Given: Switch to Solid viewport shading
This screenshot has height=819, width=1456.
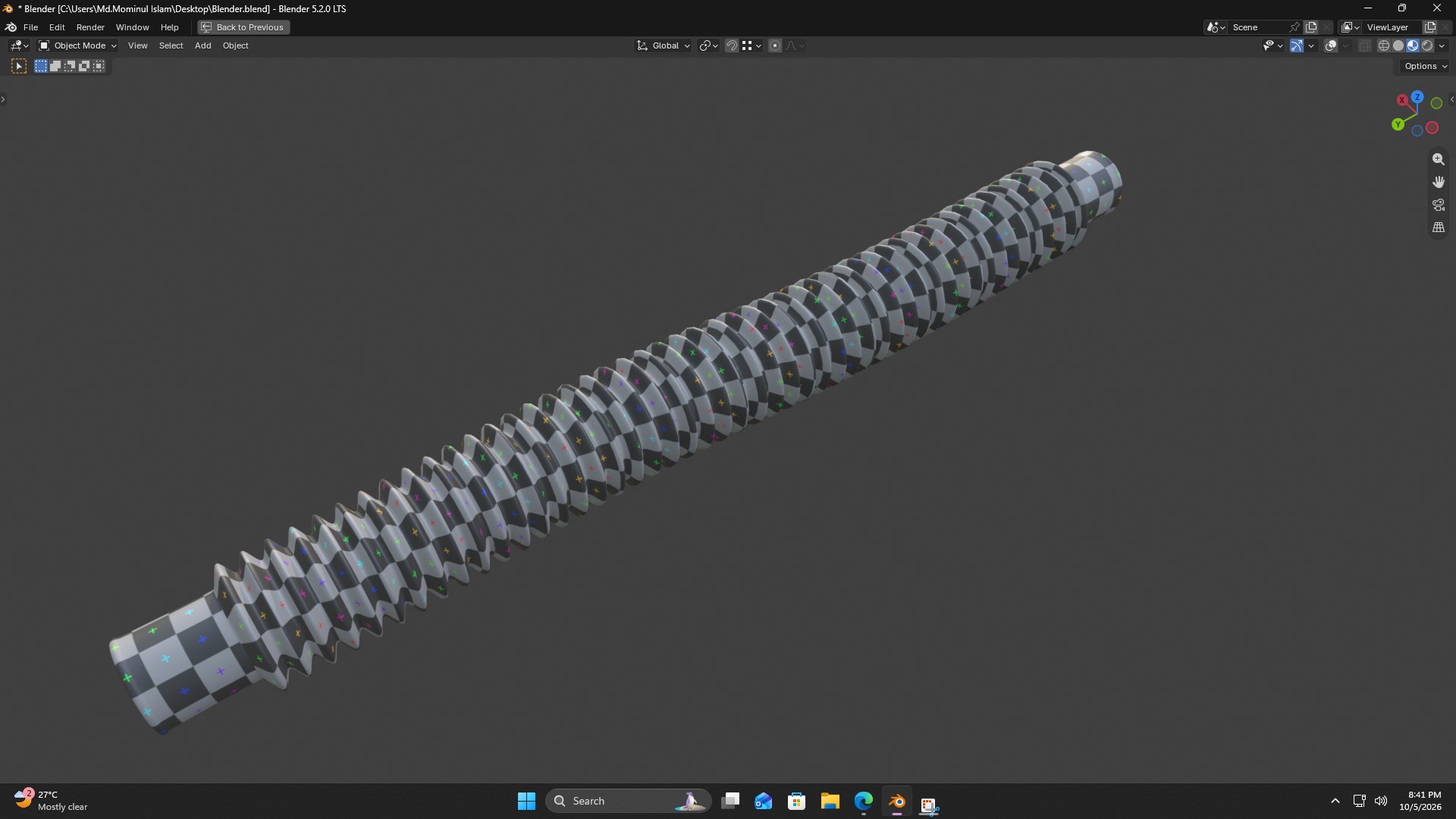Looking at the screenshot, I should (x=1398, y=45).
